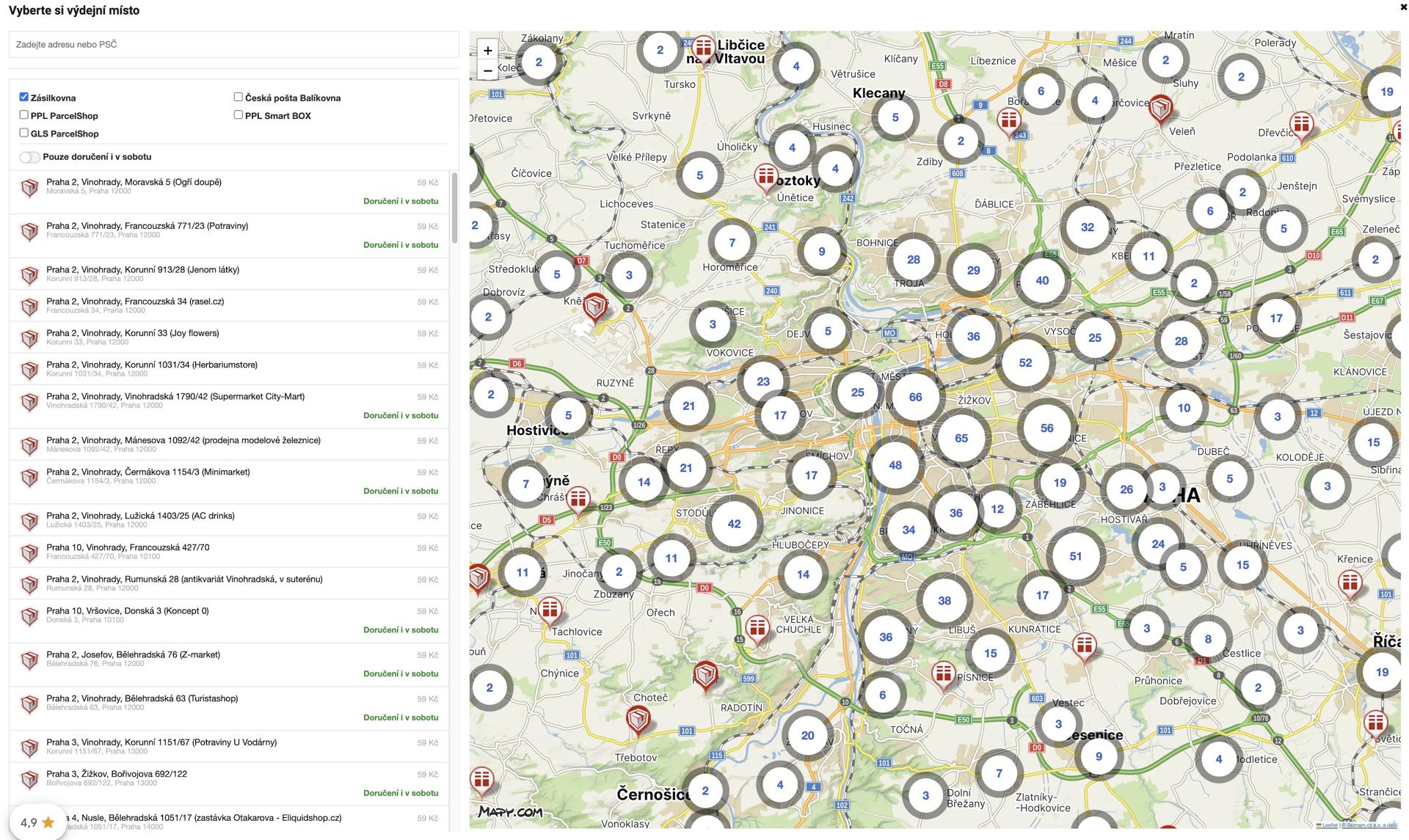Click the Zásilkovna marker near Libčice nad Vltavou

pos(703,48)
